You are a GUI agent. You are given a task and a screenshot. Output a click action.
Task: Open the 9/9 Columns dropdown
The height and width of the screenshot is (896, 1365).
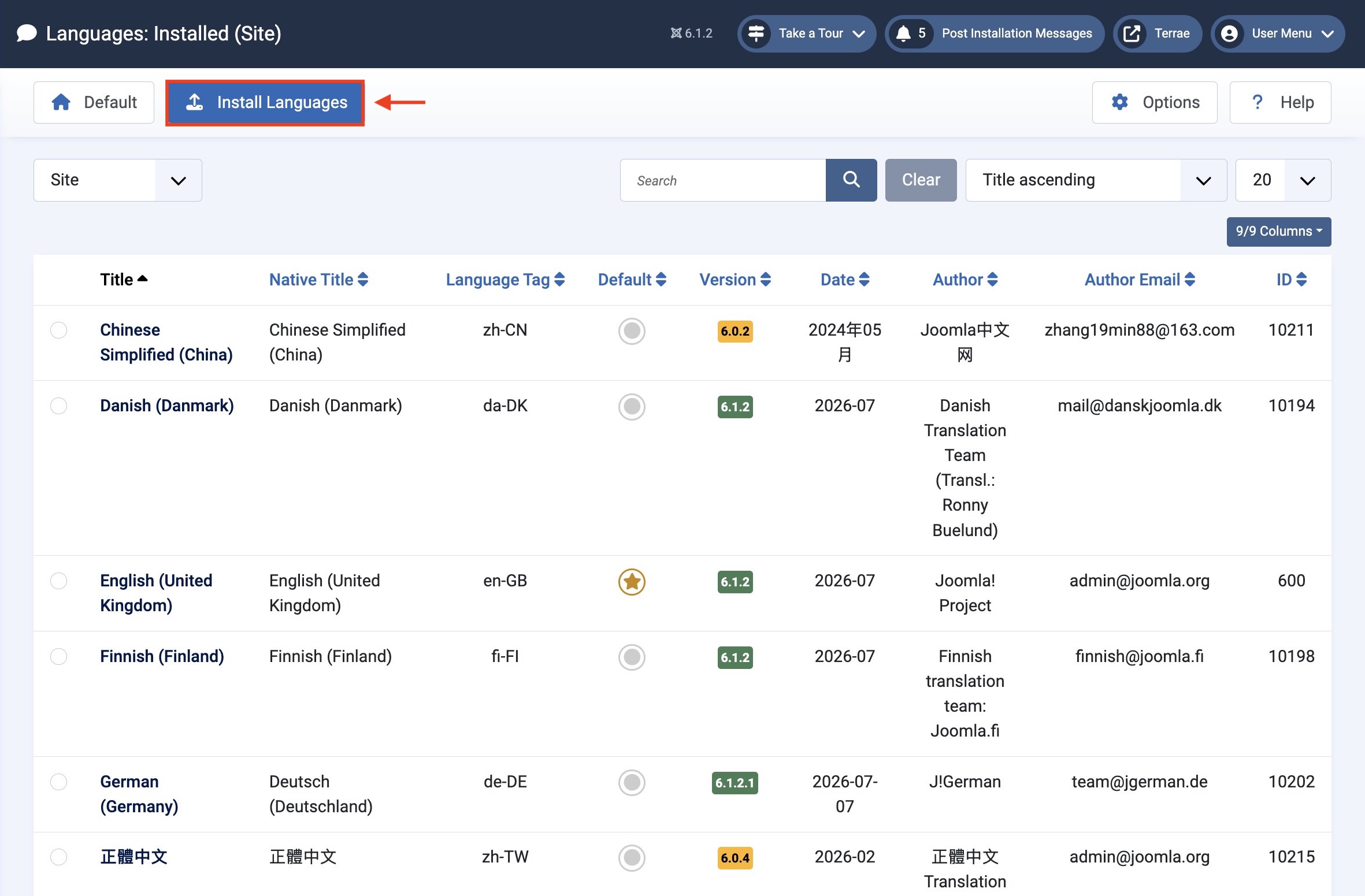(1278, 232)
